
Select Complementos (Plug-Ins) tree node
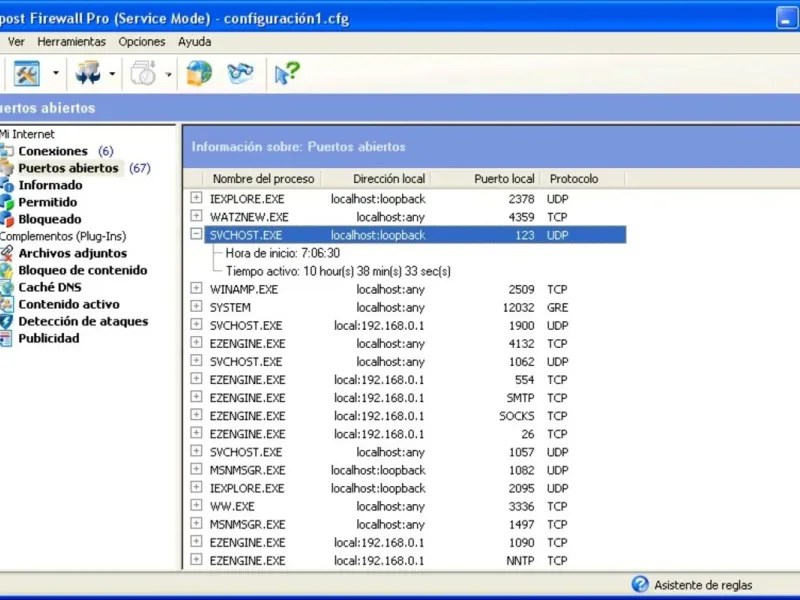[x=63, y=236]
